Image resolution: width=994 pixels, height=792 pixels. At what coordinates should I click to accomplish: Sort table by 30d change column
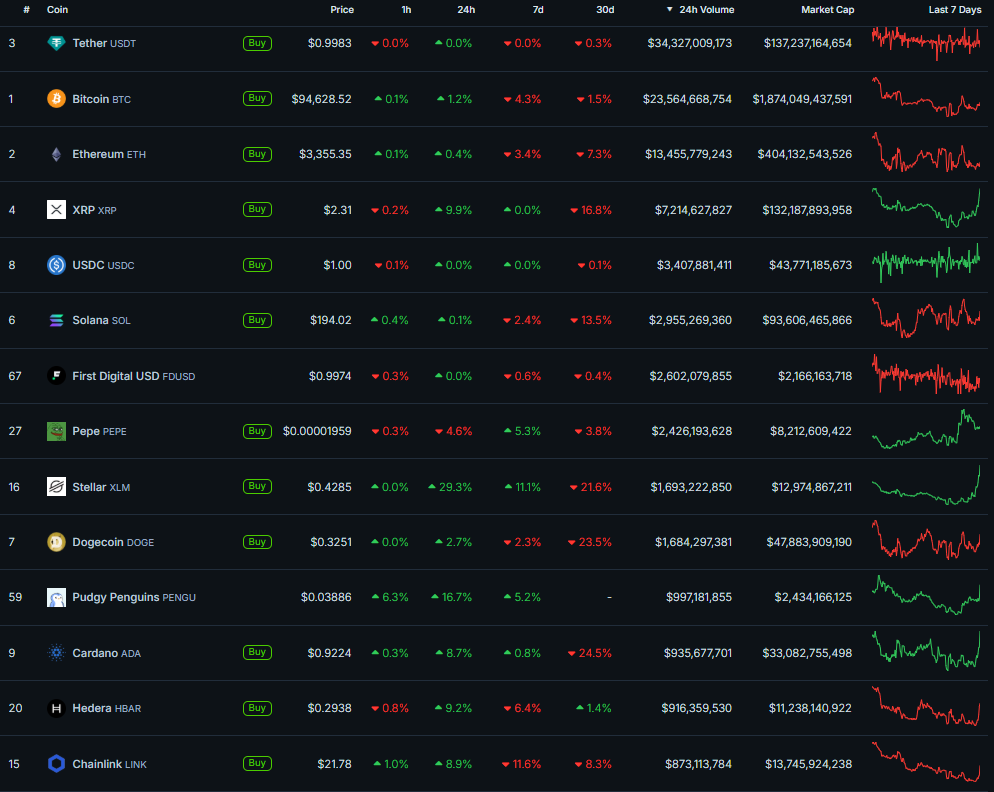[605, 10]
